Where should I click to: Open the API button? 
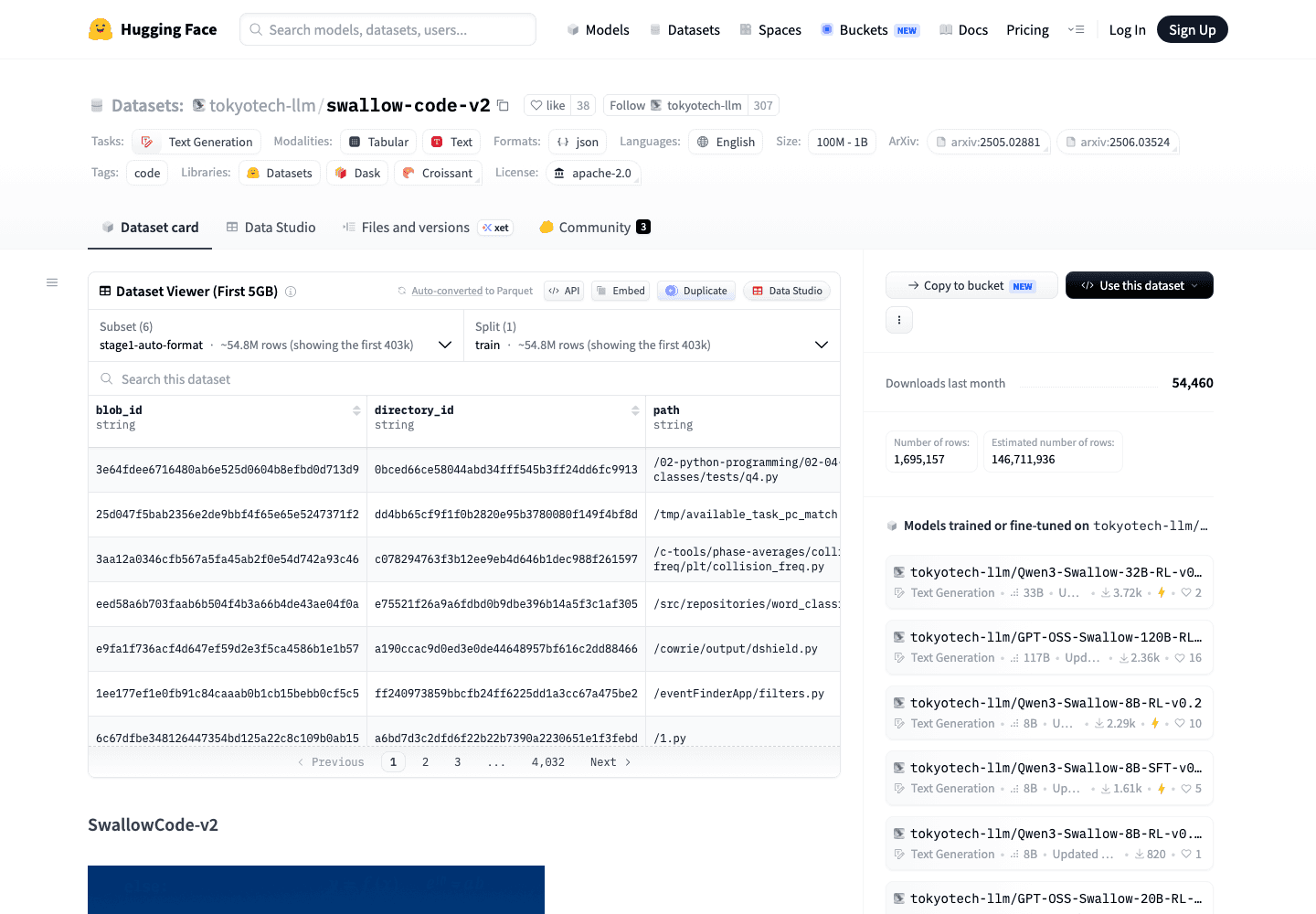[564, 291]
